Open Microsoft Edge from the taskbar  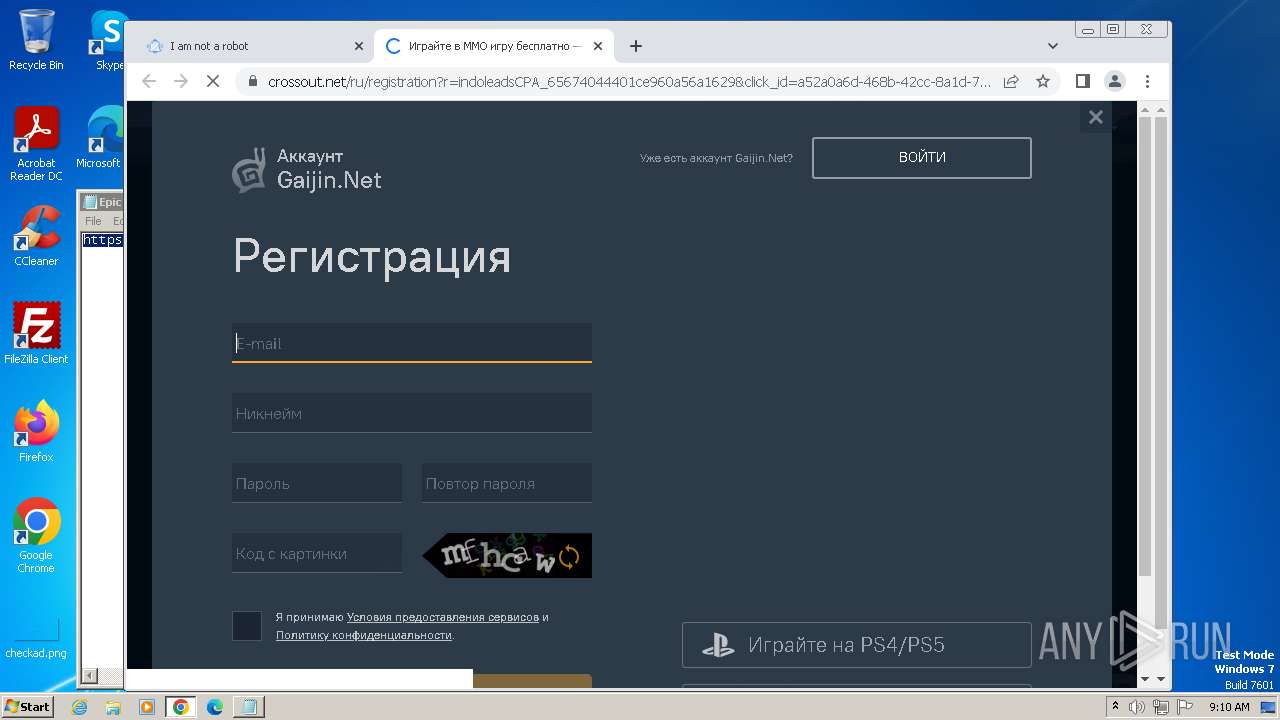tap(215, 707)
